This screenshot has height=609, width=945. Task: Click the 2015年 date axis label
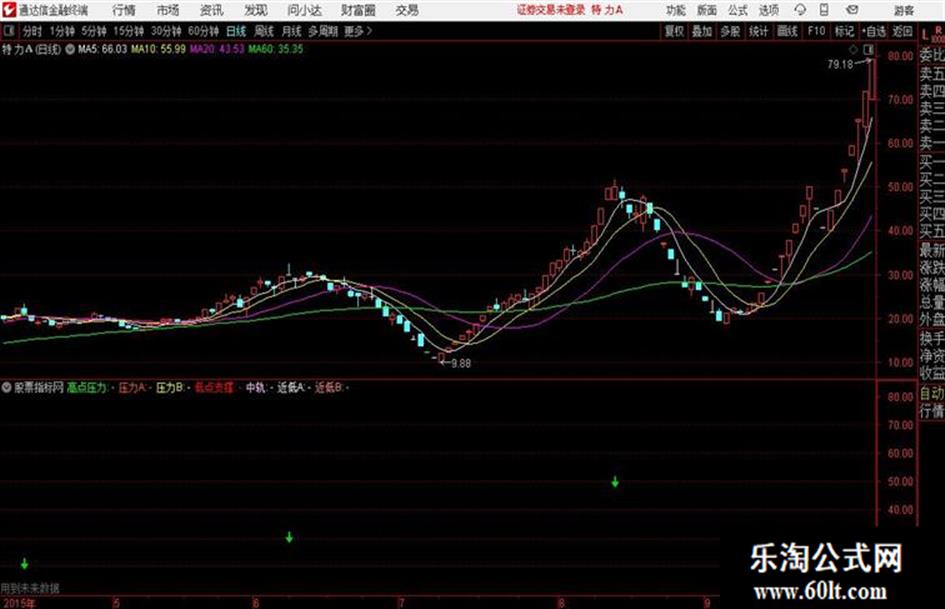(19, 602)
